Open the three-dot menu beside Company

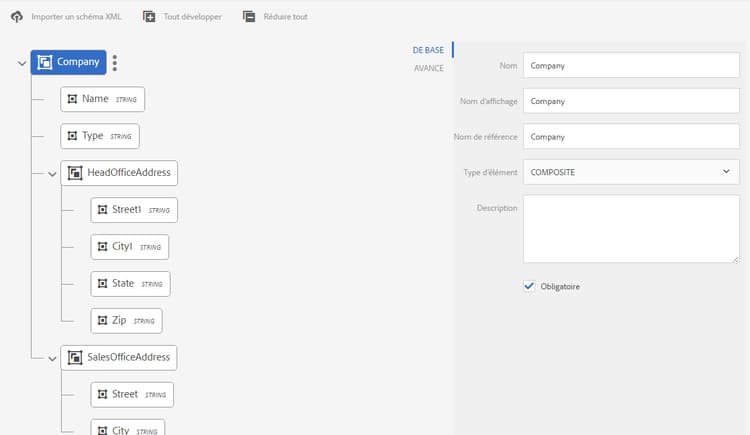(x=115, y=63)
